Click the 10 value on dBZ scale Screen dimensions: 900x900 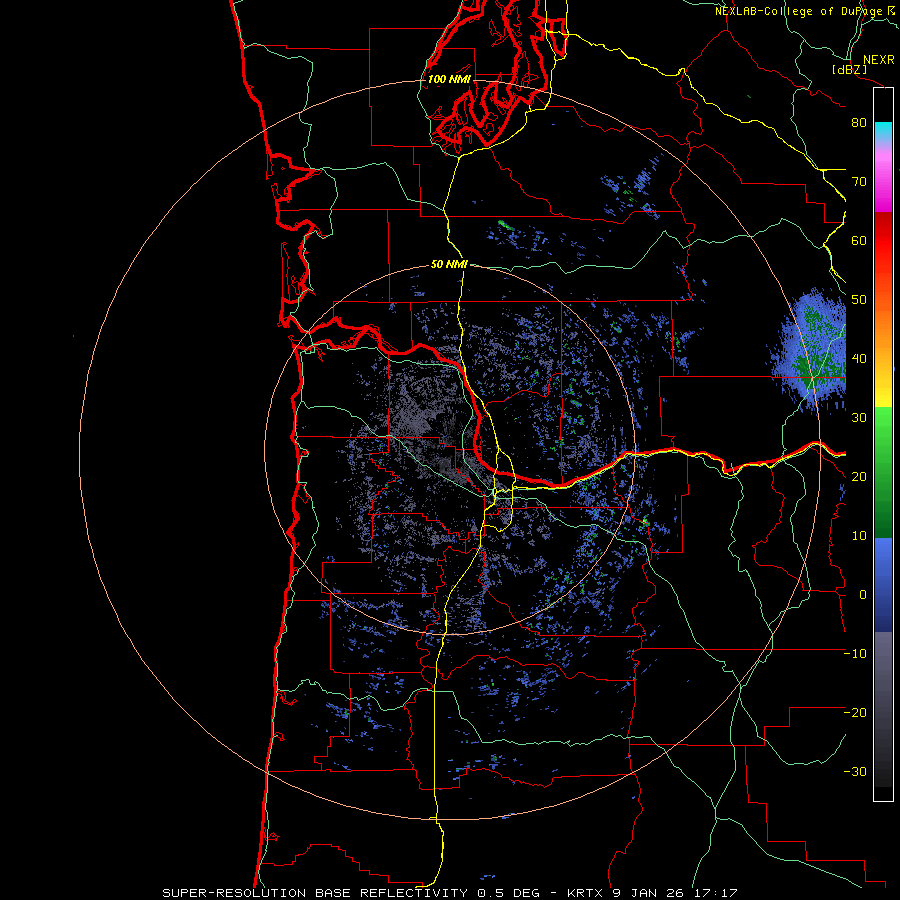(859, 536)
